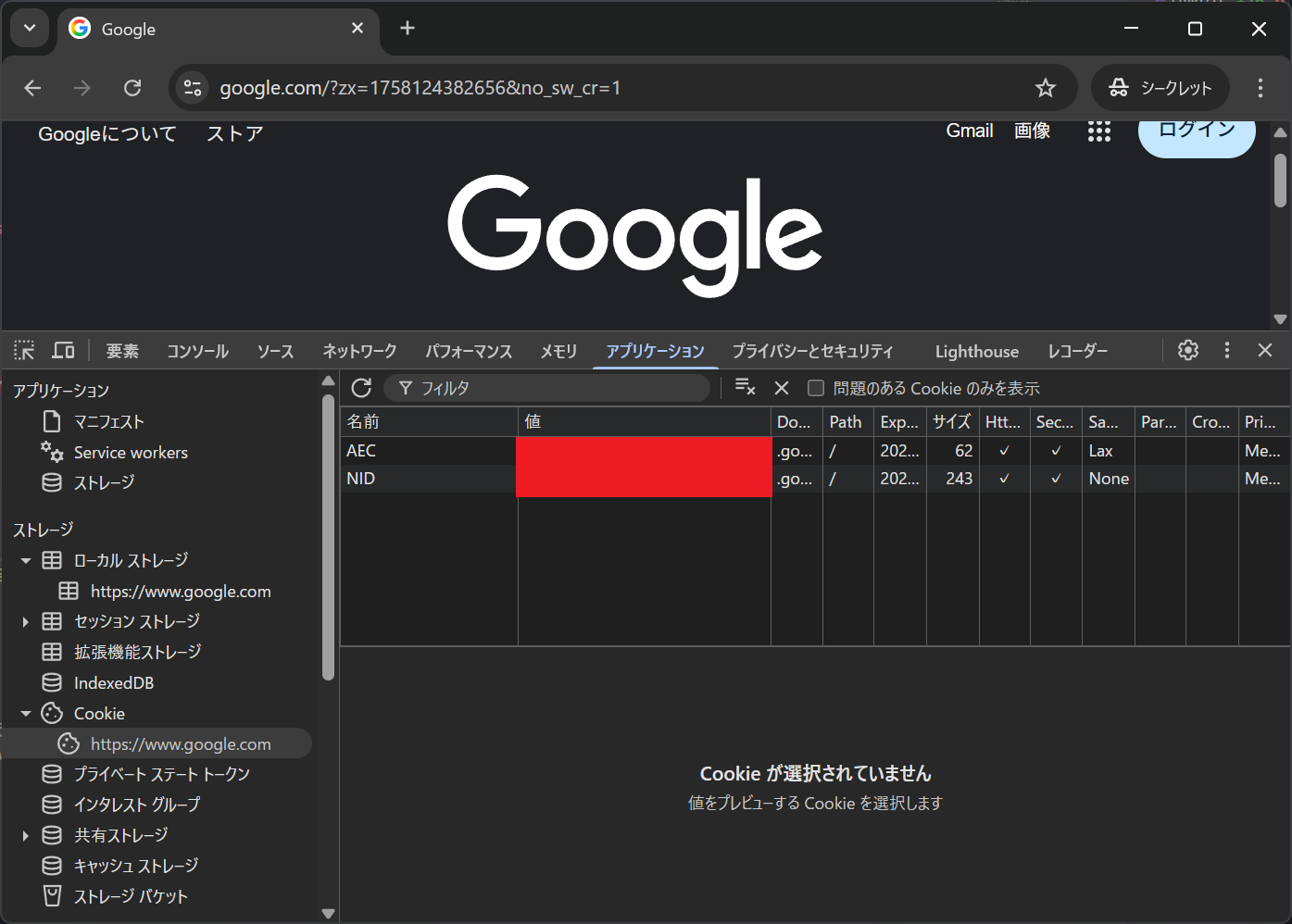Select キャッシュ ストレージ item

click(x=136, y=866)
